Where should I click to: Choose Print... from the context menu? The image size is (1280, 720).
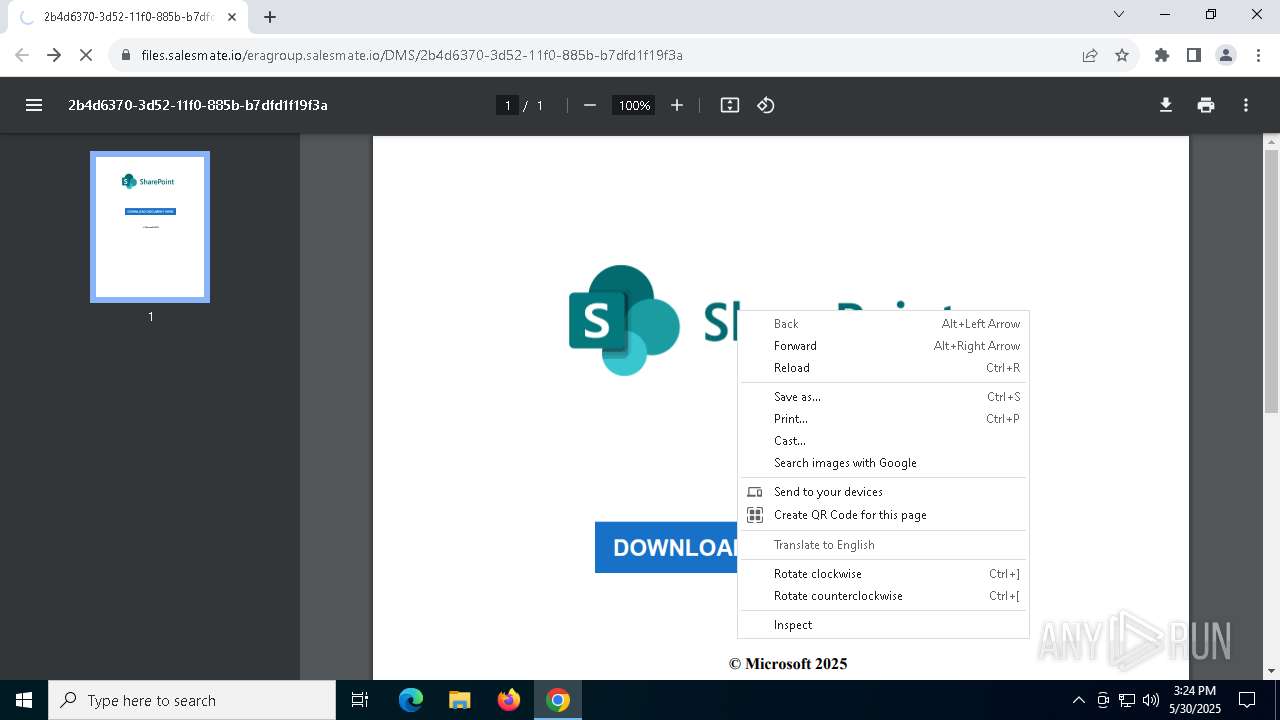pyautogui.click(x=883, y=419)
